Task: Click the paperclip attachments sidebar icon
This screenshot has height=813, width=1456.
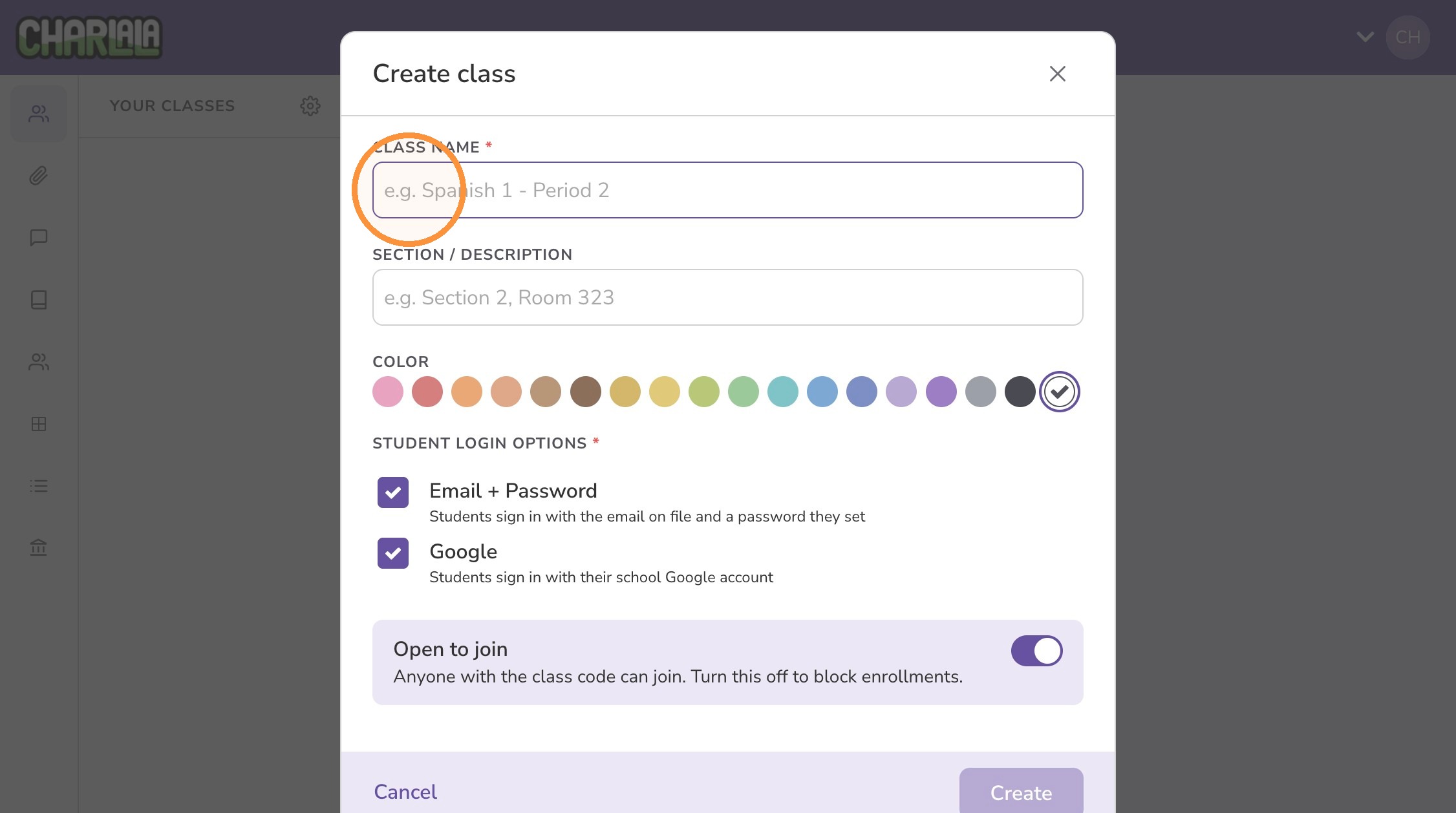Action: click(39, 176)
